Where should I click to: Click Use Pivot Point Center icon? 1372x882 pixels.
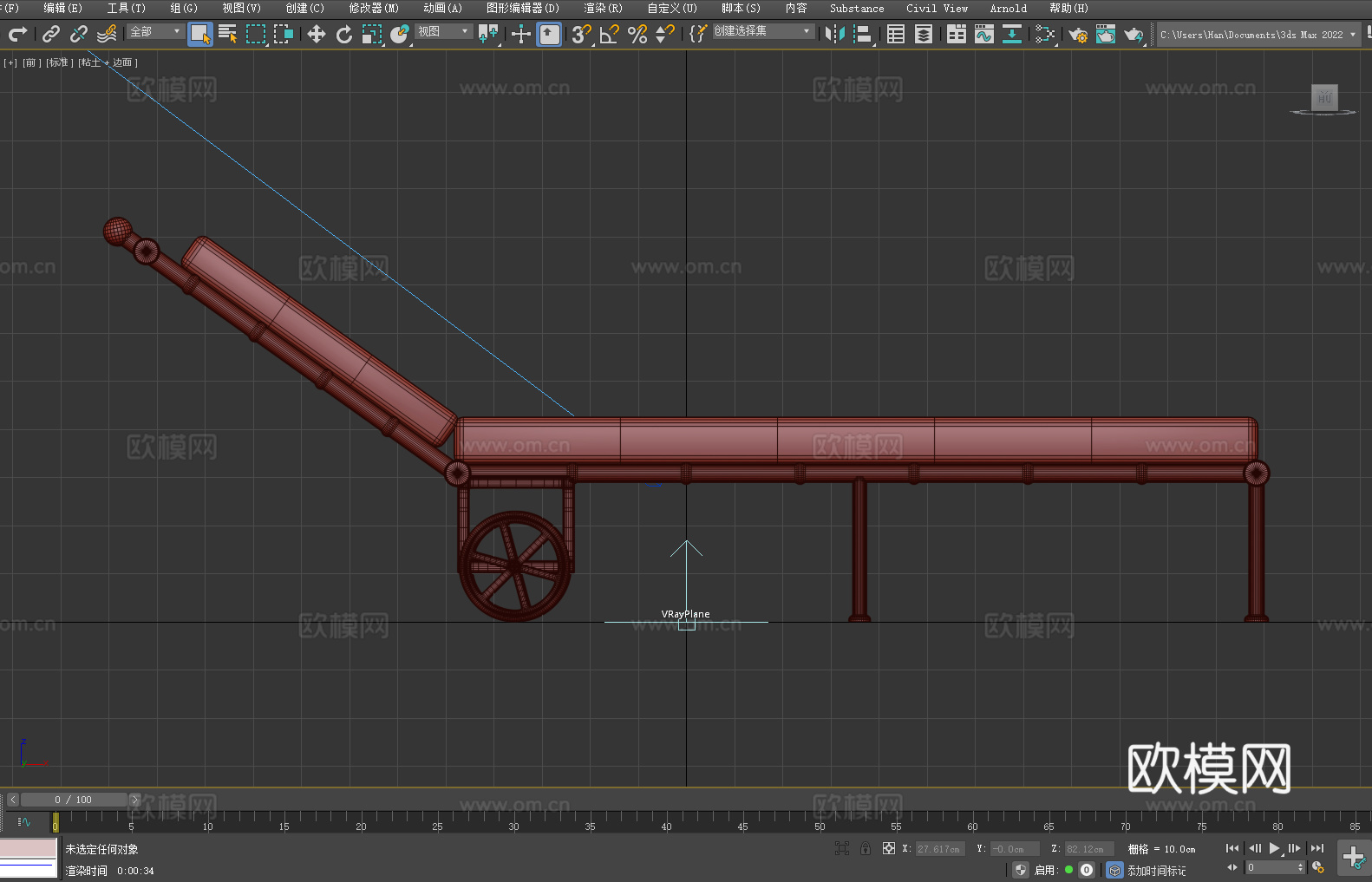[x=489, y=34]
